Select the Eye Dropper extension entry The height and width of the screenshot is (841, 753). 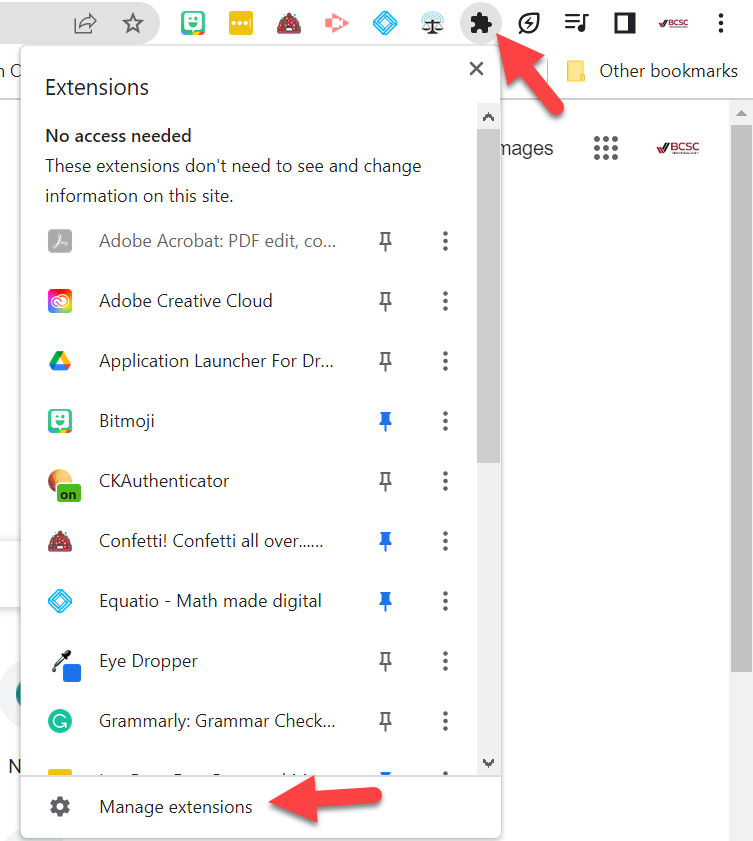click(x=149, y=661)
